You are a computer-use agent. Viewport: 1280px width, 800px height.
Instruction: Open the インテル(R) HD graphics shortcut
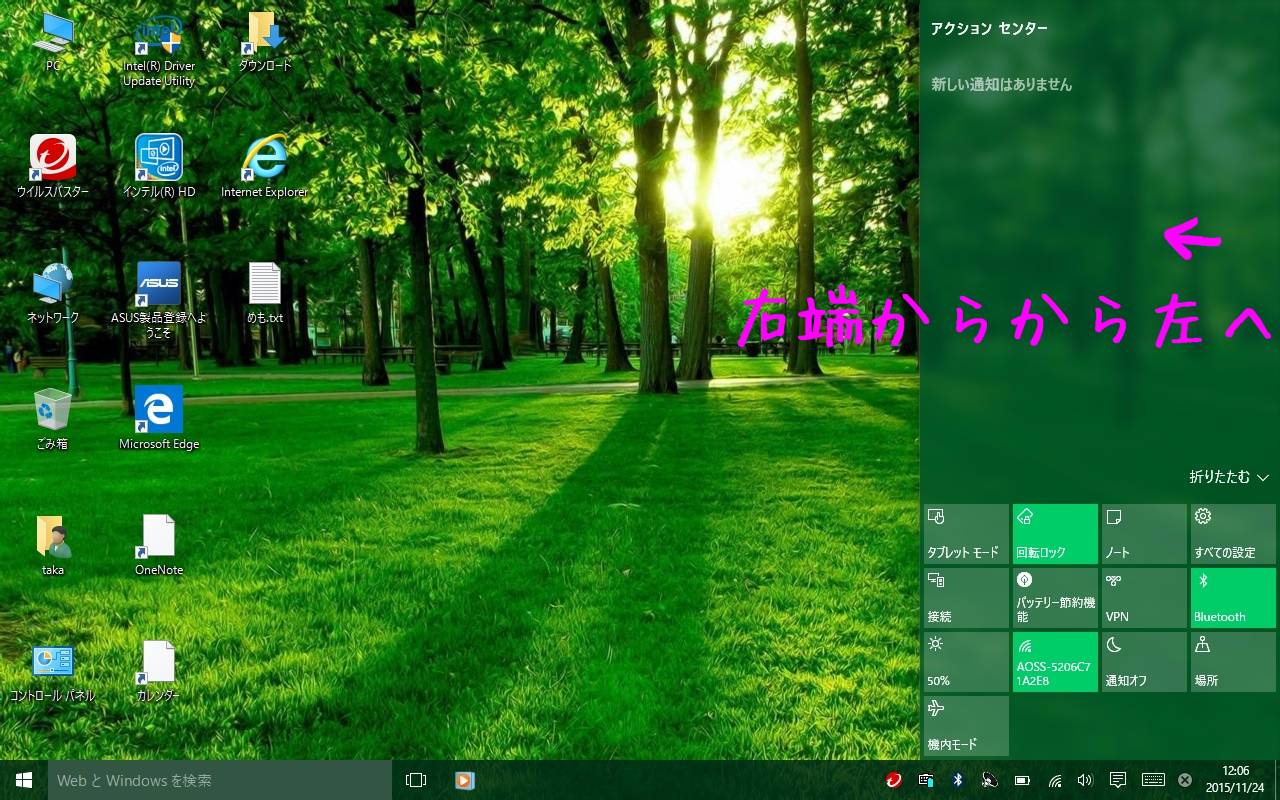pyautogui.click(x=158, y=166)
